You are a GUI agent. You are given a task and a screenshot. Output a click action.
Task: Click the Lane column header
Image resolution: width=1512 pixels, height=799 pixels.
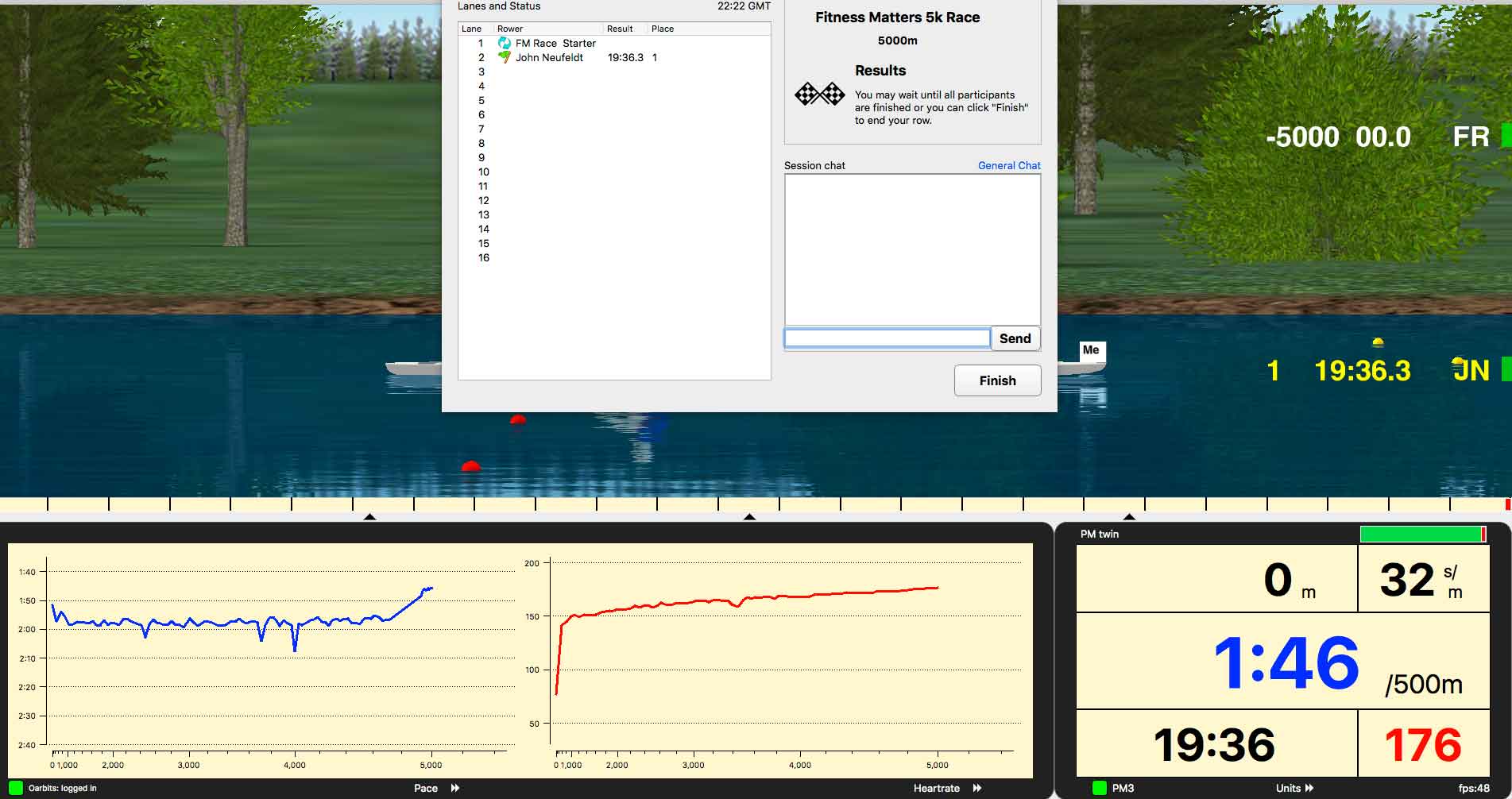point(472,29)
